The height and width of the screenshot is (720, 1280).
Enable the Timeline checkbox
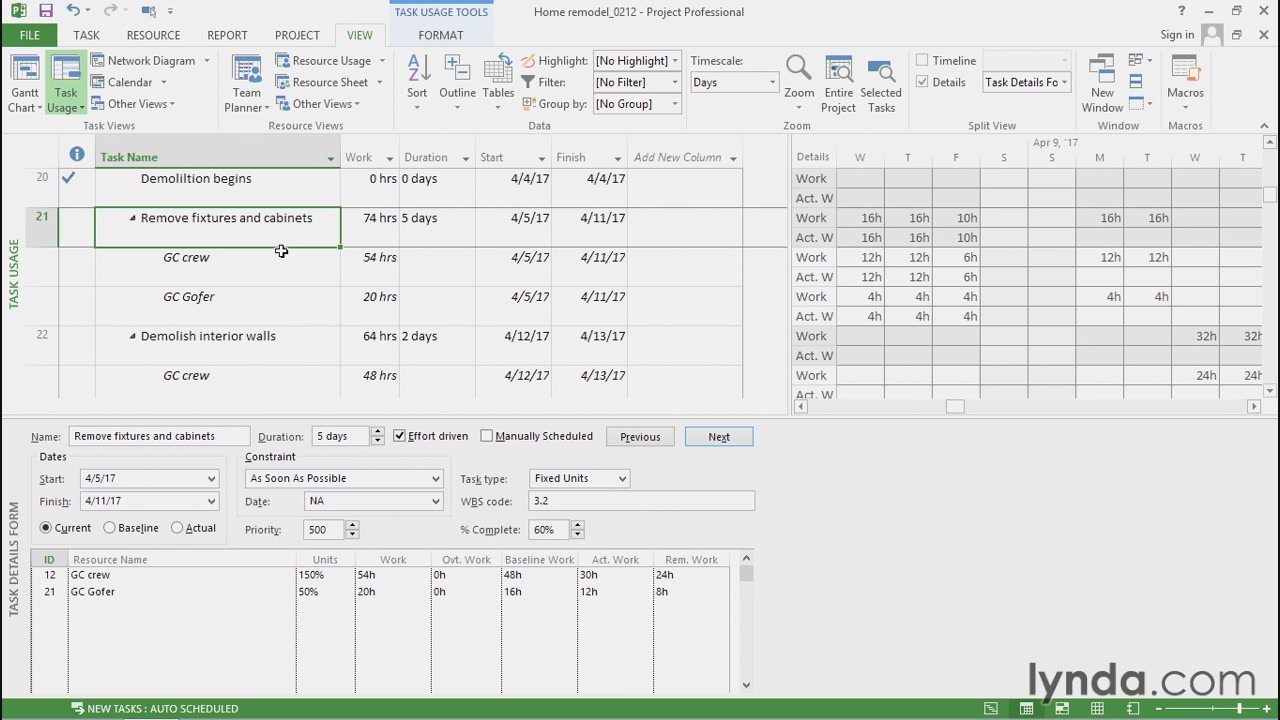[922, 60]
